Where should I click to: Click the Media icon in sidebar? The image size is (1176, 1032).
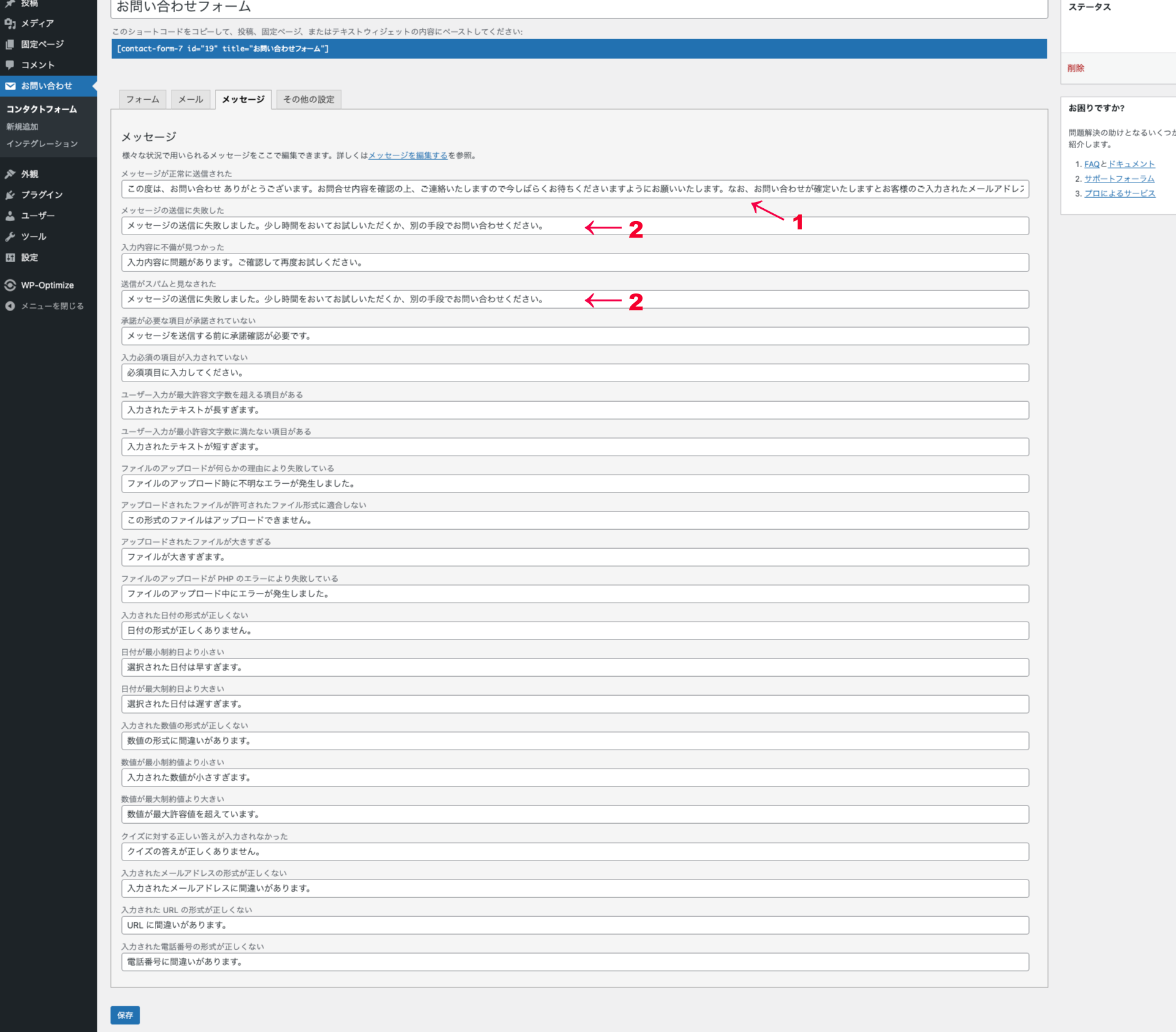10,23
